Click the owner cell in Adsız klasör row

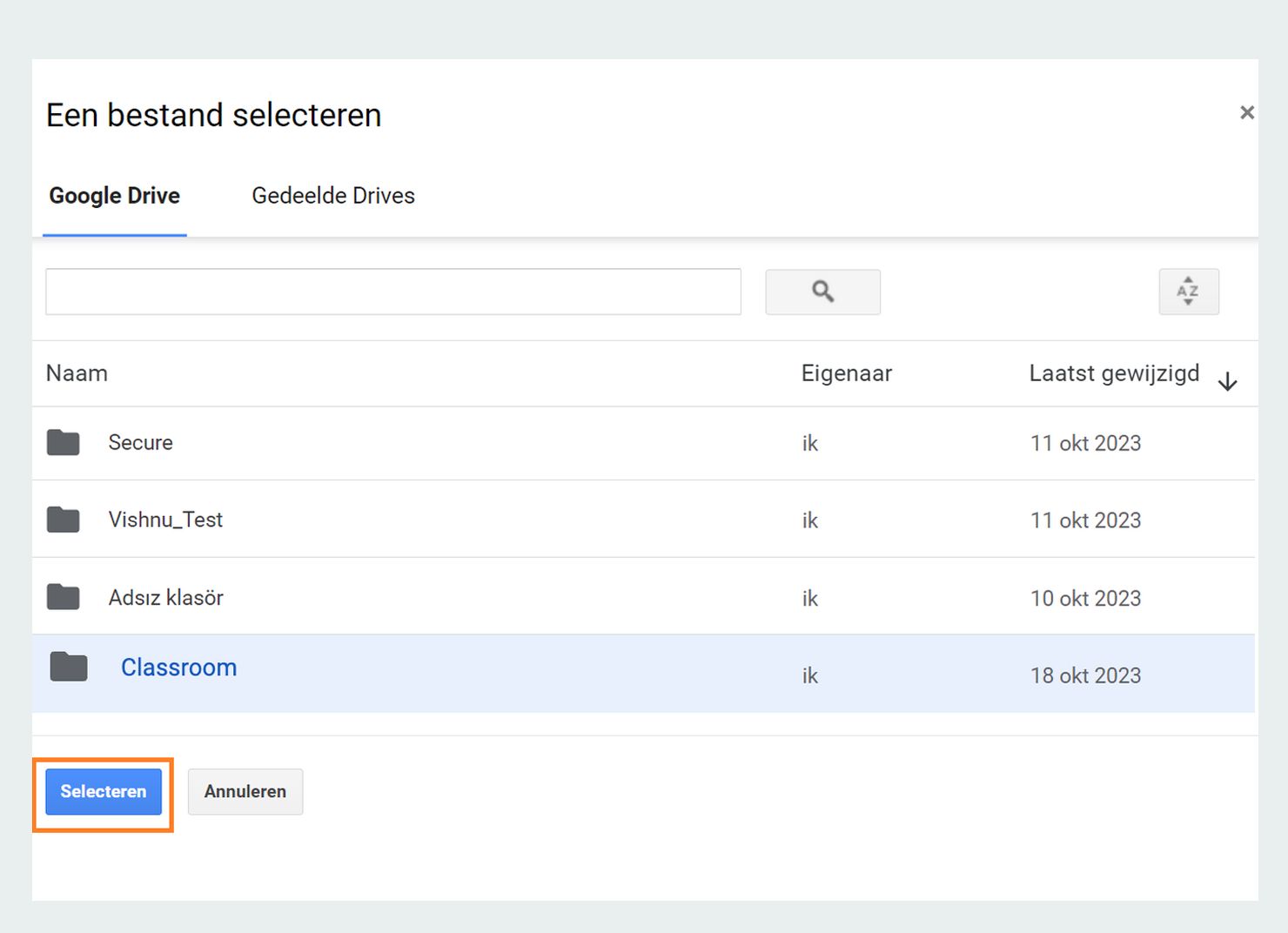[x=810, y=598]
